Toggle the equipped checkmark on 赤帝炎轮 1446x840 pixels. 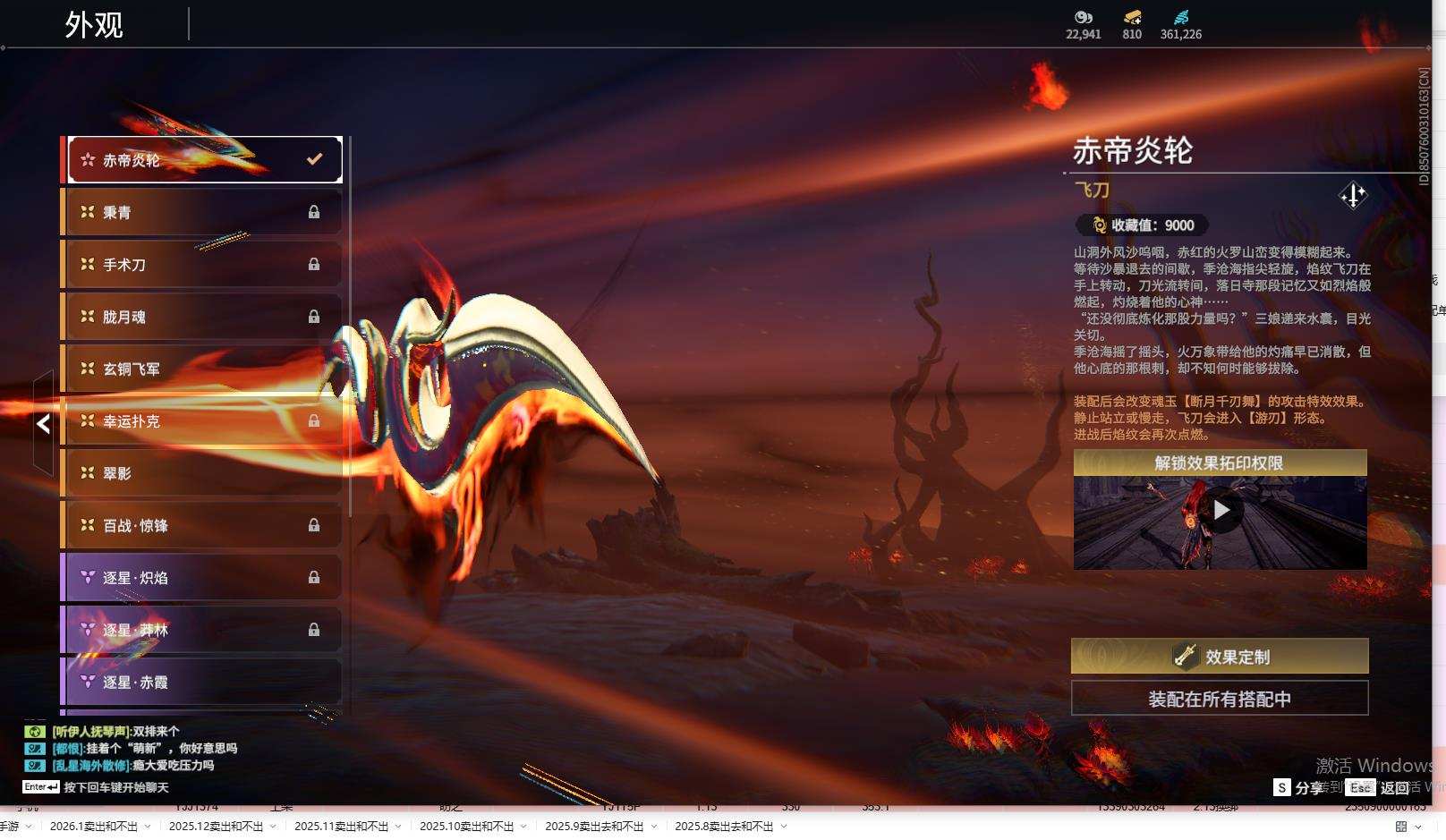coord(313,158)
